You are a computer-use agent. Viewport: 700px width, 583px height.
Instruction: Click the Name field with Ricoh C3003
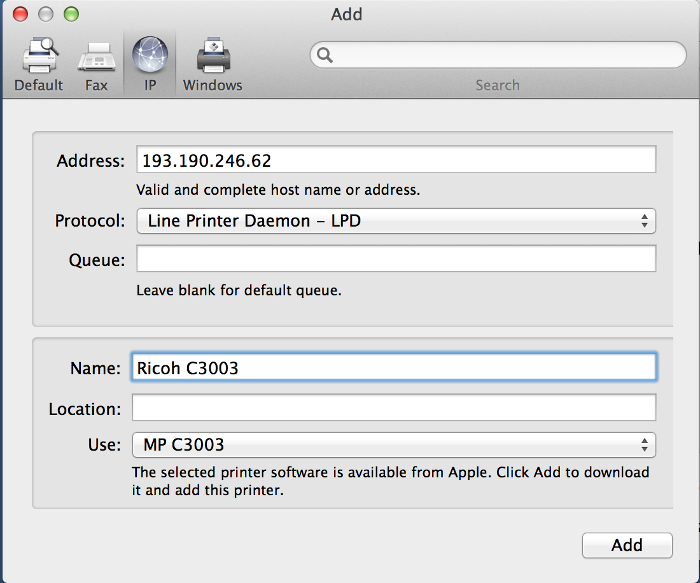pos(395,368)
